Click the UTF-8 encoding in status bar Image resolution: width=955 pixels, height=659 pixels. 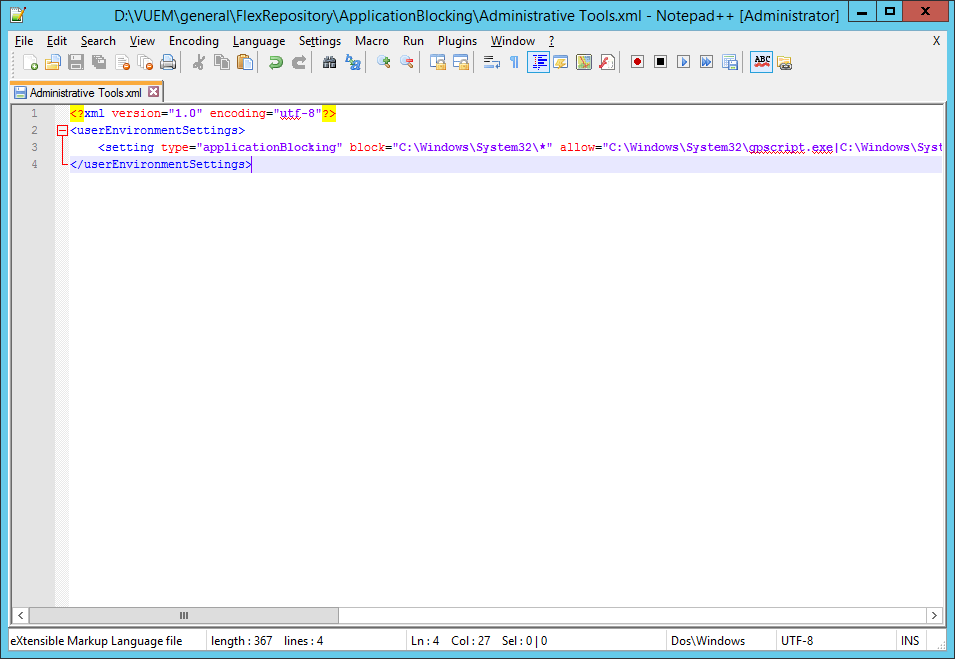(x=797, y=641)
